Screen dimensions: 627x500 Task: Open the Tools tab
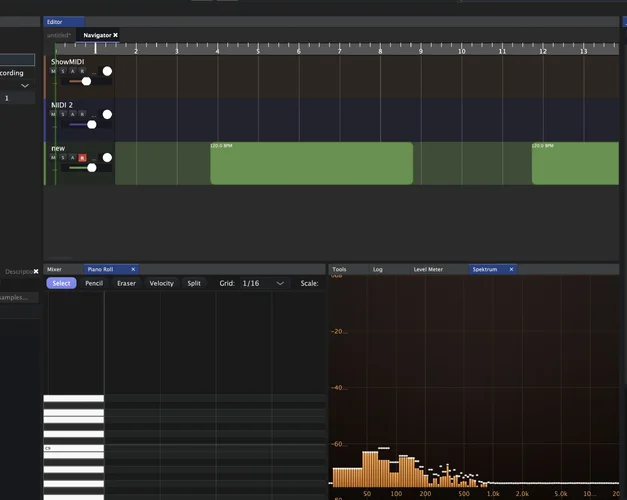[339, 269]
